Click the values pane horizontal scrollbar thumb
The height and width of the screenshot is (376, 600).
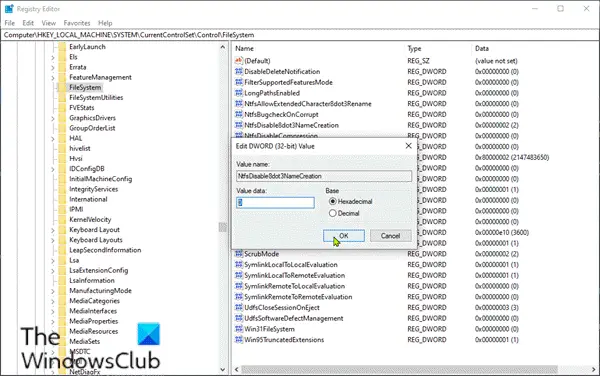tap(399, 369)
